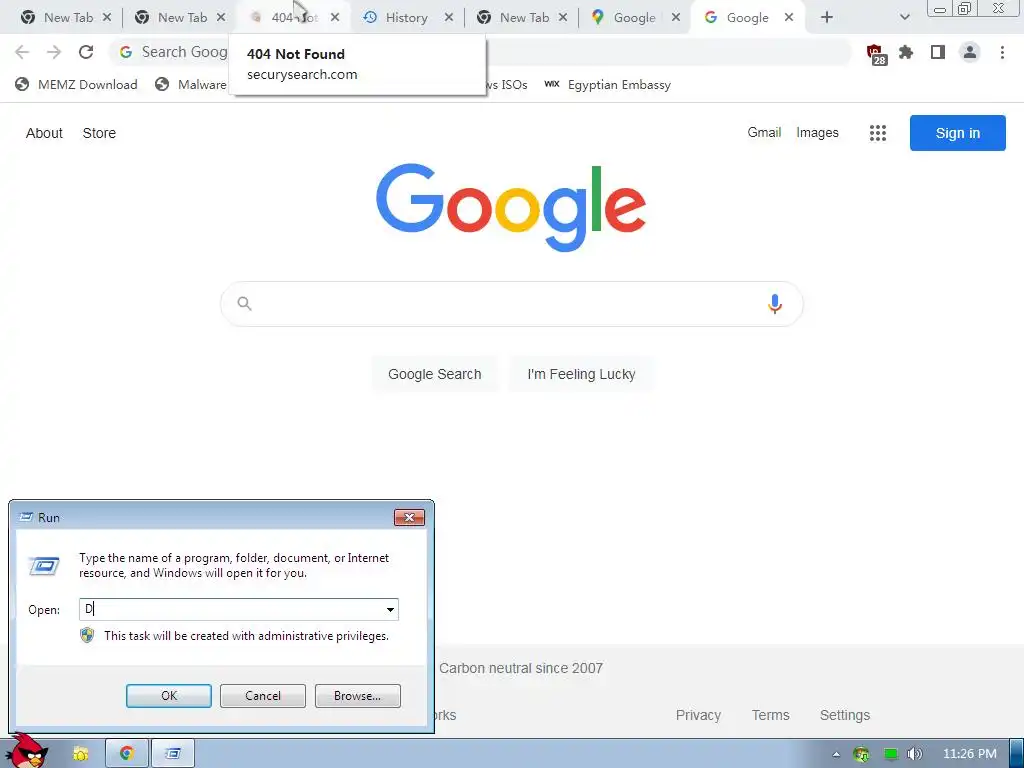Reload the current page
The width and height of the screenshot is (1024, 768).
(86, 52)
